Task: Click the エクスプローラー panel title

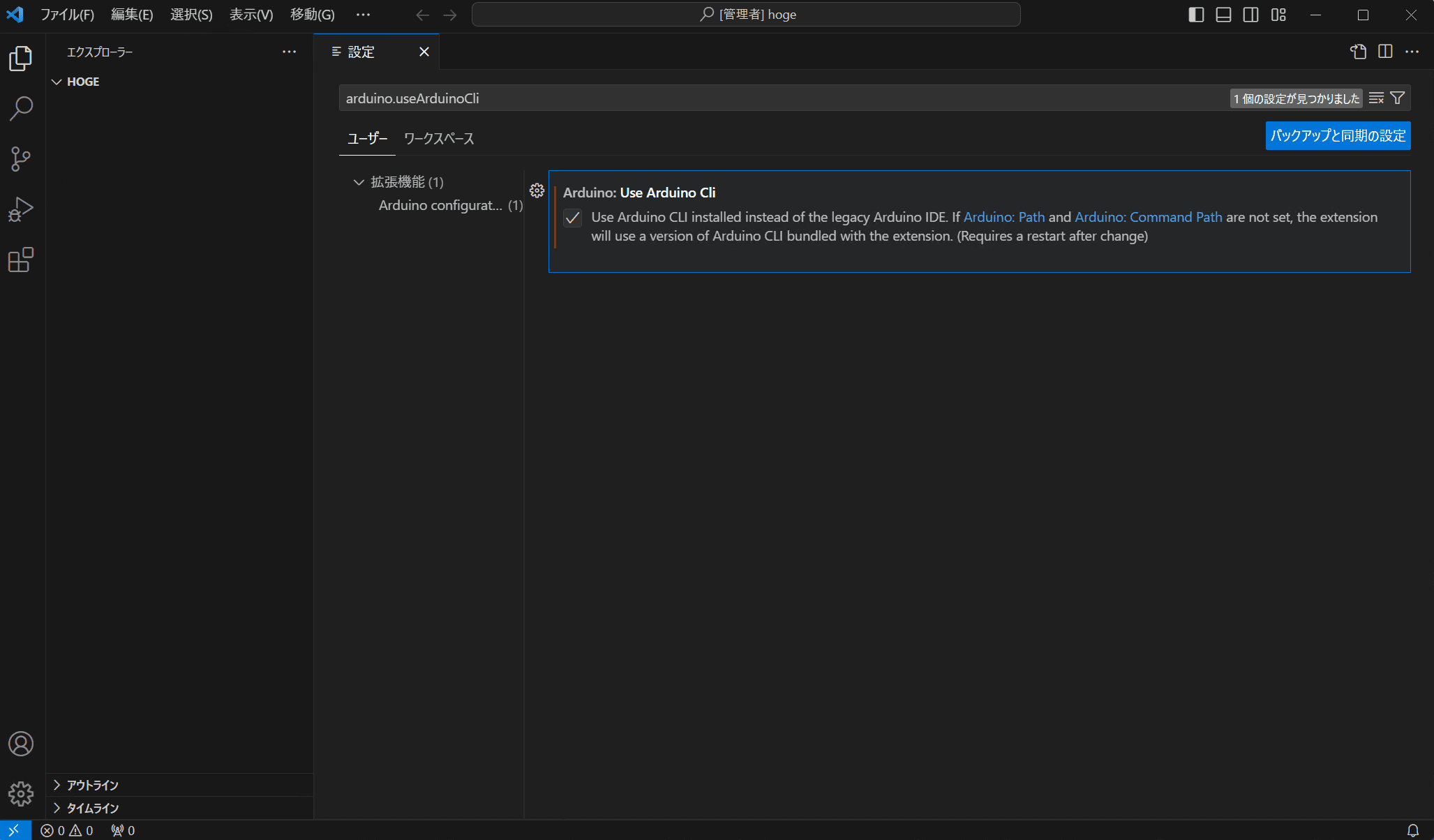Action: 100,52
